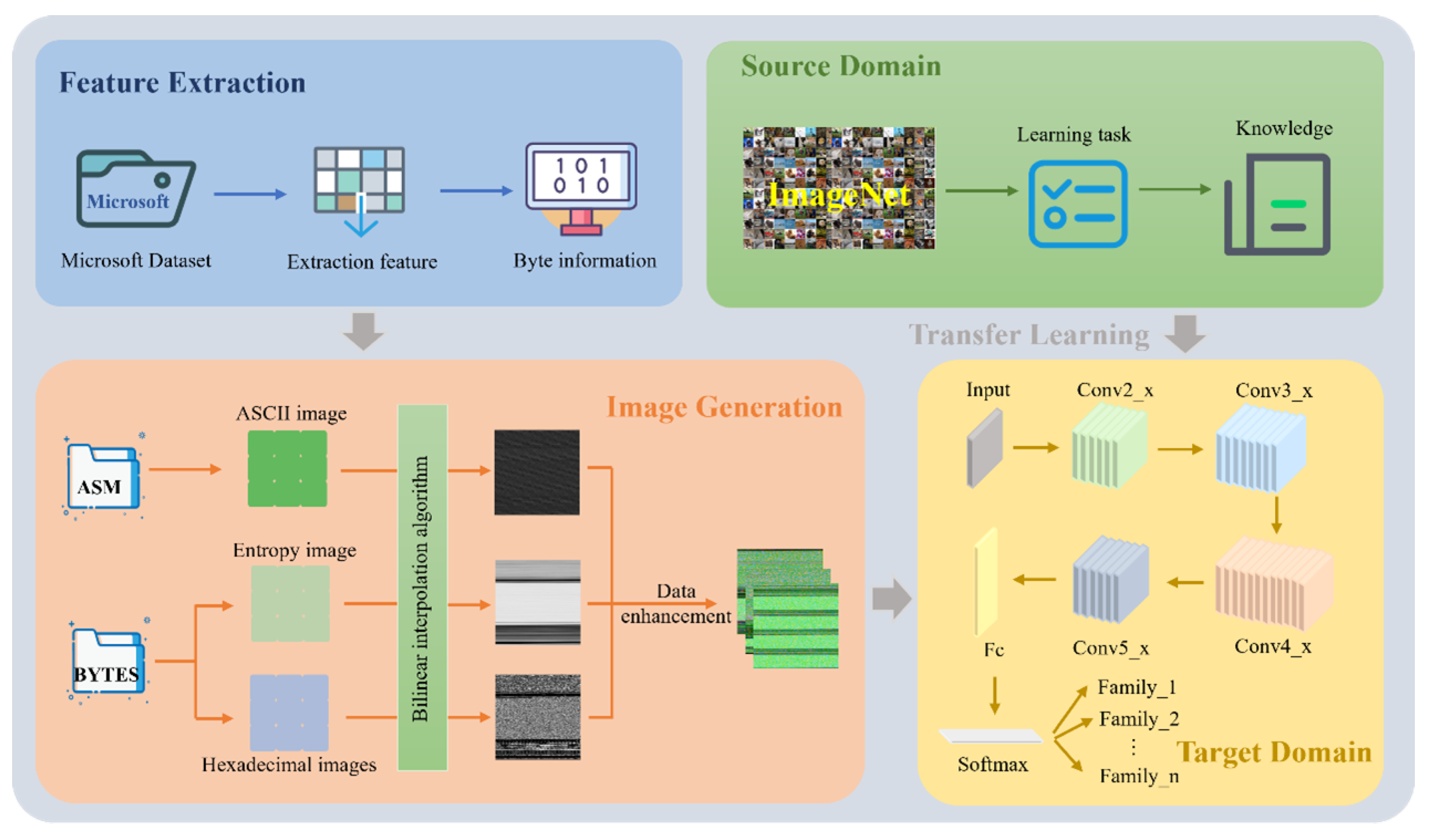Viewport: 1430px width, 840px height.
Task: Click the Family_1 output label
Action: 1137,687
